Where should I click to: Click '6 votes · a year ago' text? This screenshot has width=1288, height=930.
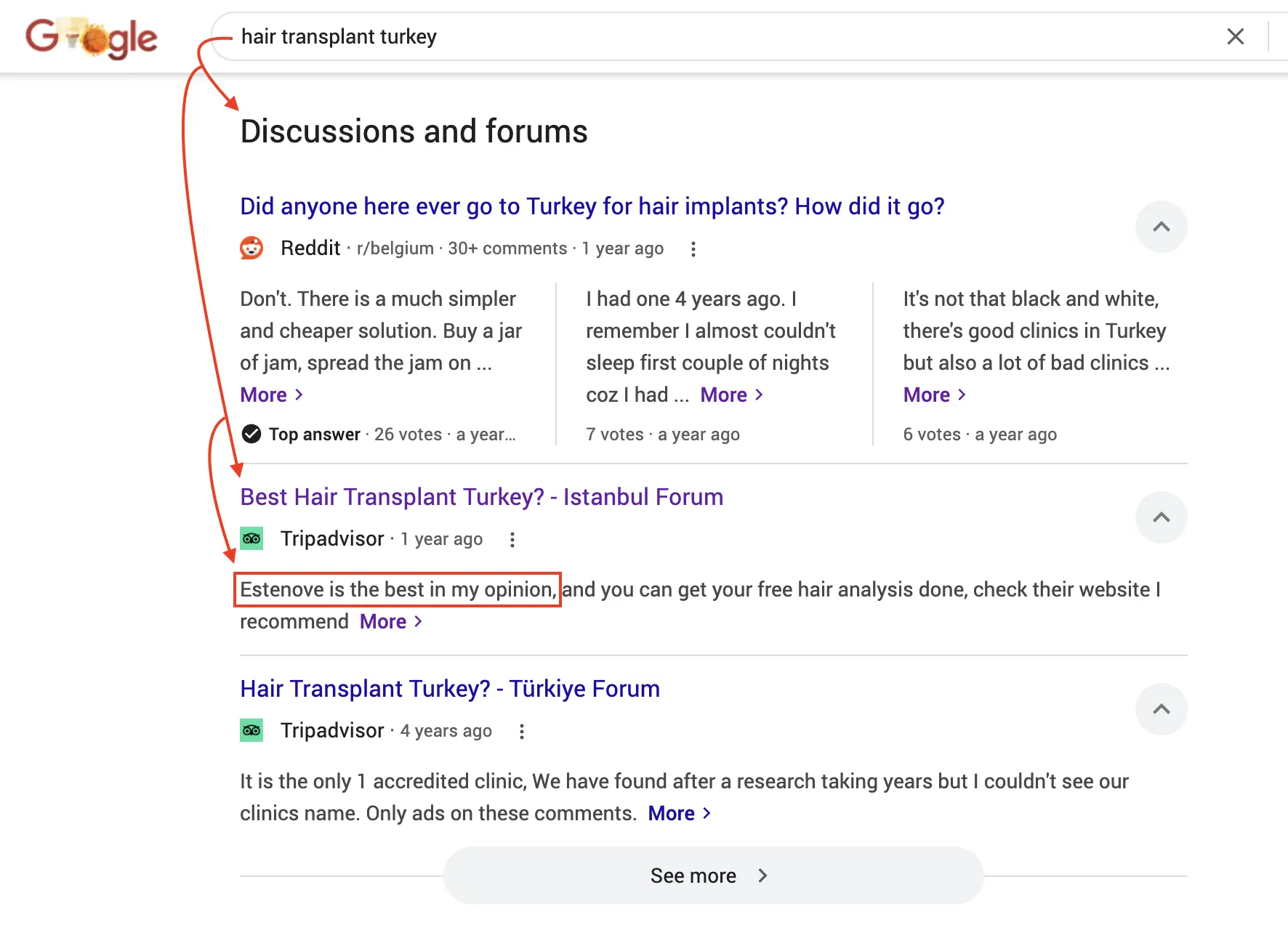point(980,434)
